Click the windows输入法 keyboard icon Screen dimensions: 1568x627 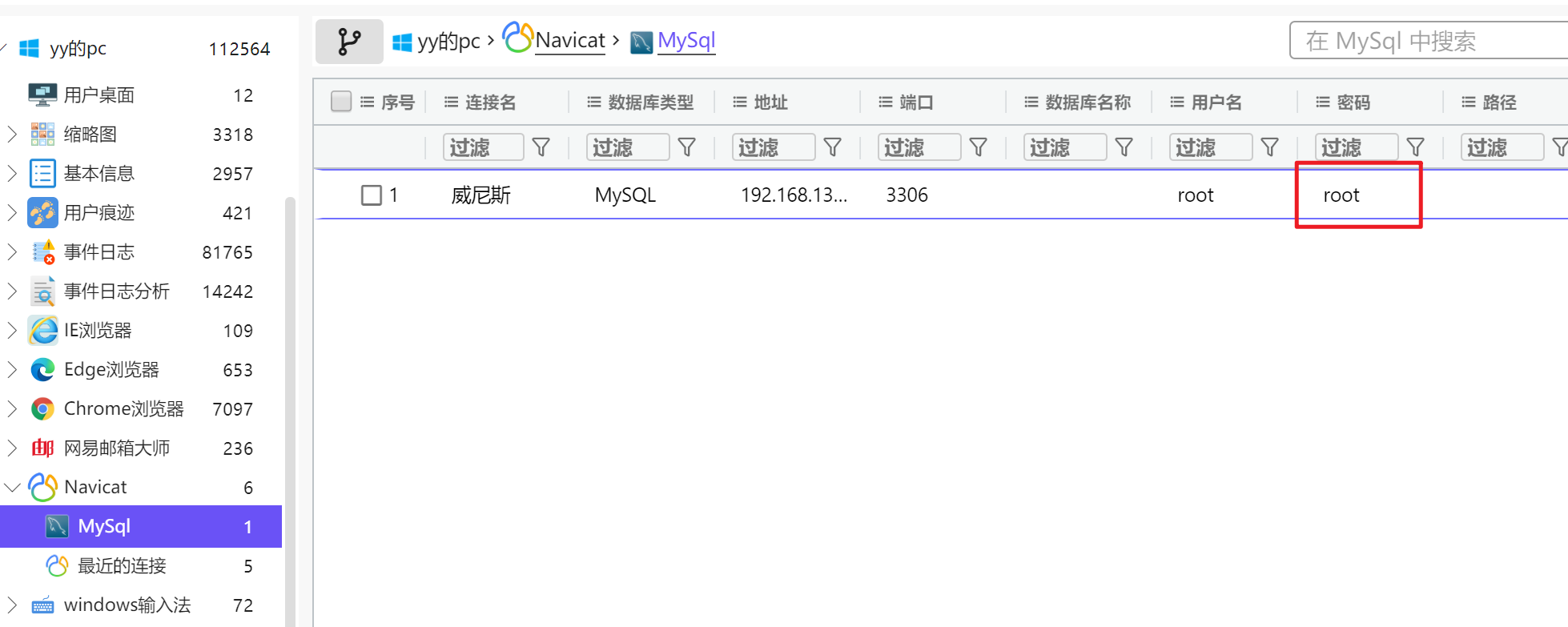coord(42,605)
